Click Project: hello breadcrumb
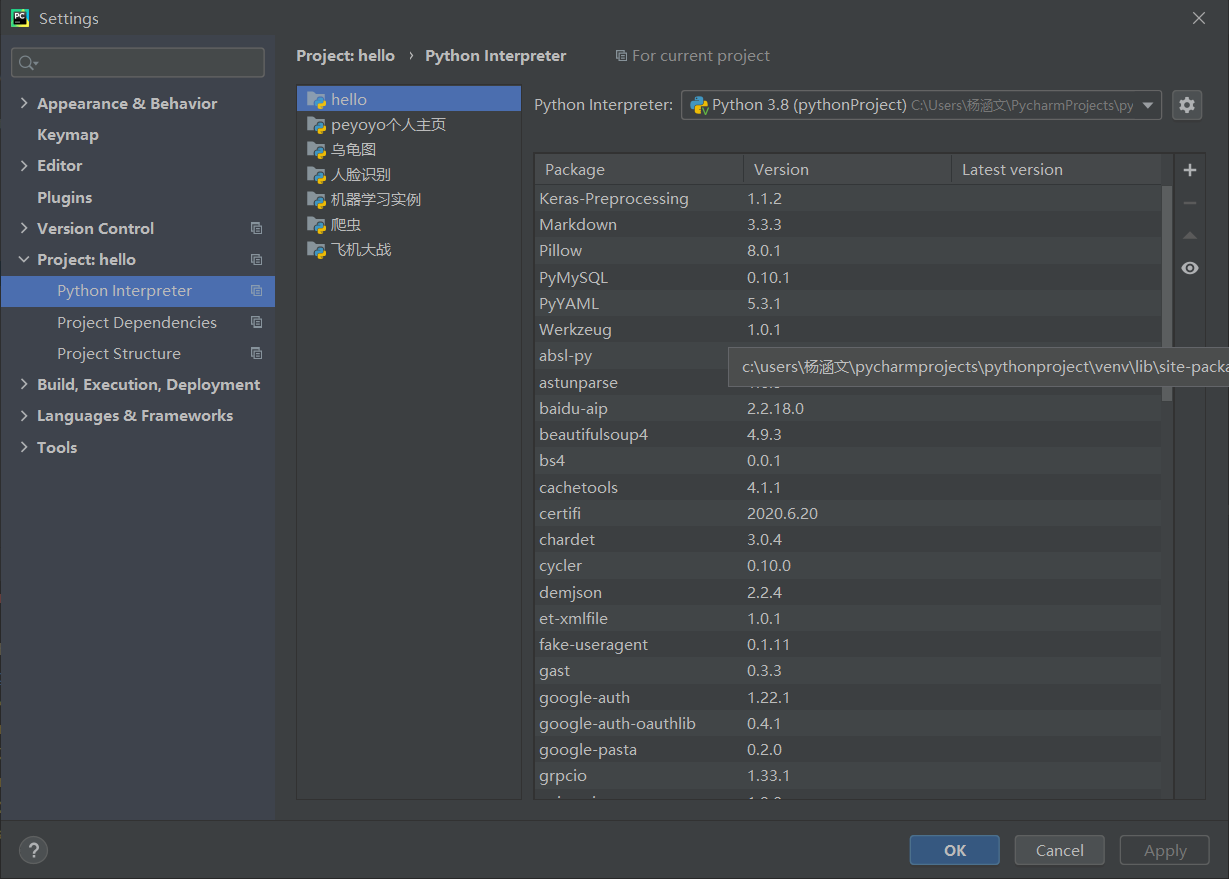1229x879 pixels. pyautogui.click(x=345, y=56)
